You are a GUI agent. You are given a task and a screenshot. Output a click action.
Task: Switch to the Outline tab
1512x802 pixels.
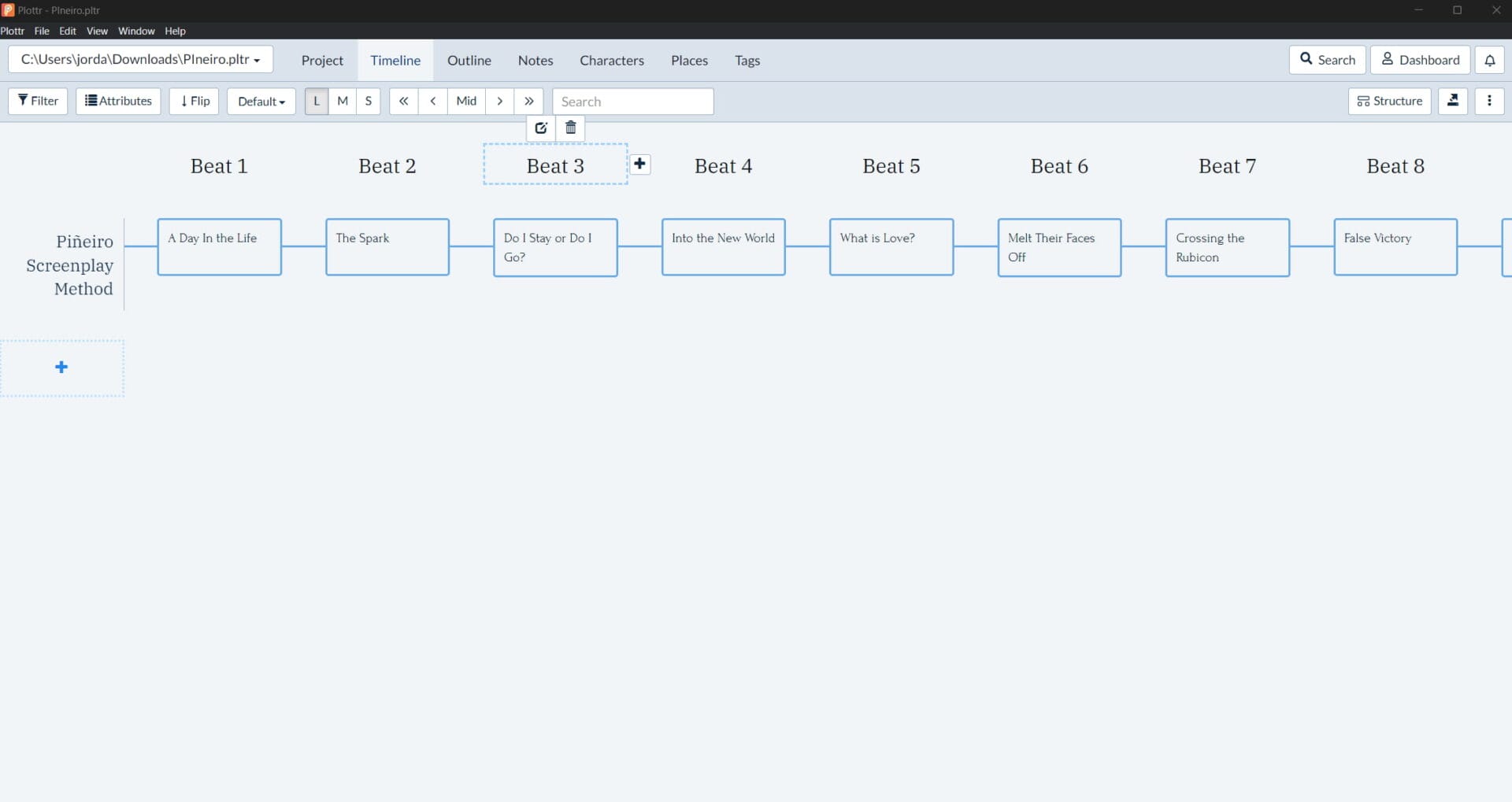(469, 60)
